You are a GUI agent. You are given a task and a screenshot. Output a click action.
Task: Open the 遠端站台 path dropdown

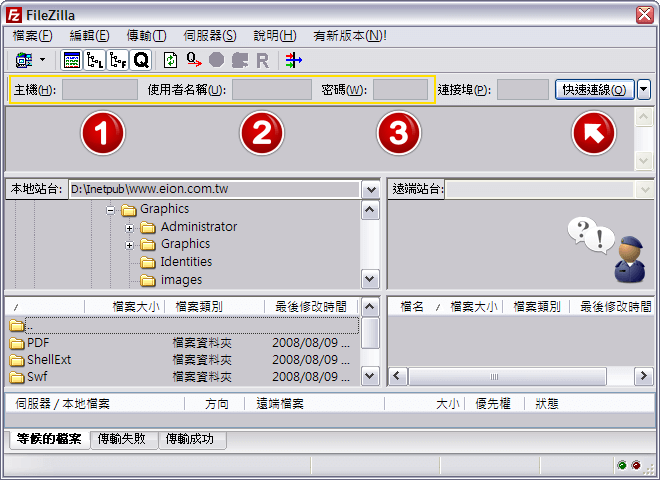point(644,189)
